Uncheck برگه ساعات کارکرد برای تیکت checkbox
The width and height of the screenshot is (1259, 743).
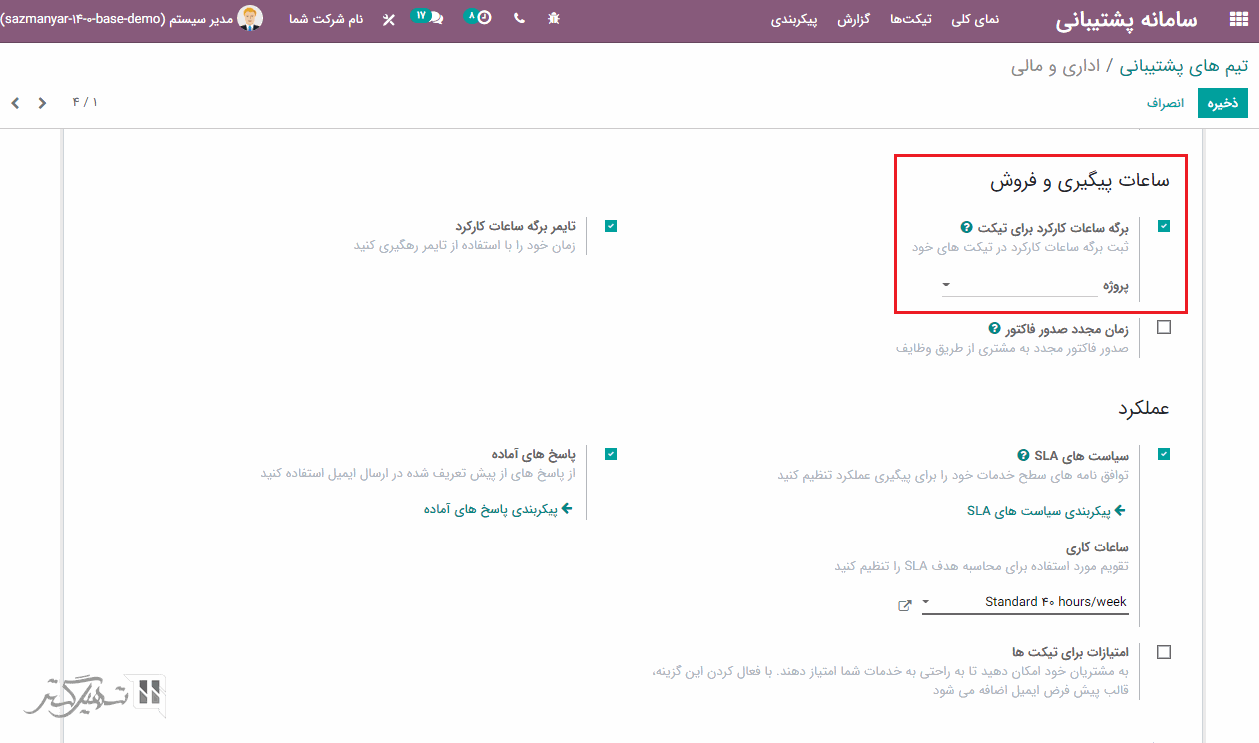1163,227
